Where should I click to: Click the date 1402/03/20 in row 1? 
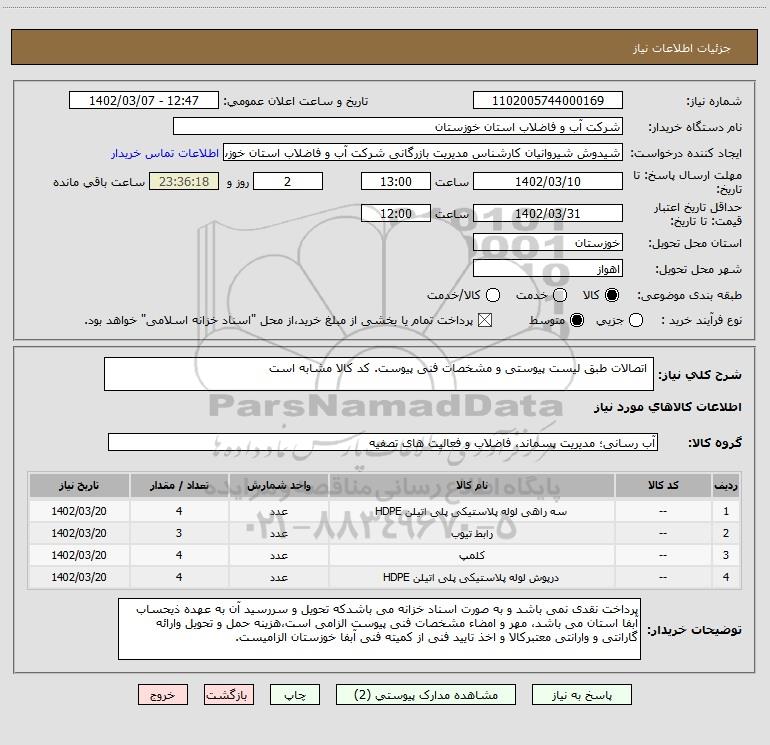(x=79, y=511)
